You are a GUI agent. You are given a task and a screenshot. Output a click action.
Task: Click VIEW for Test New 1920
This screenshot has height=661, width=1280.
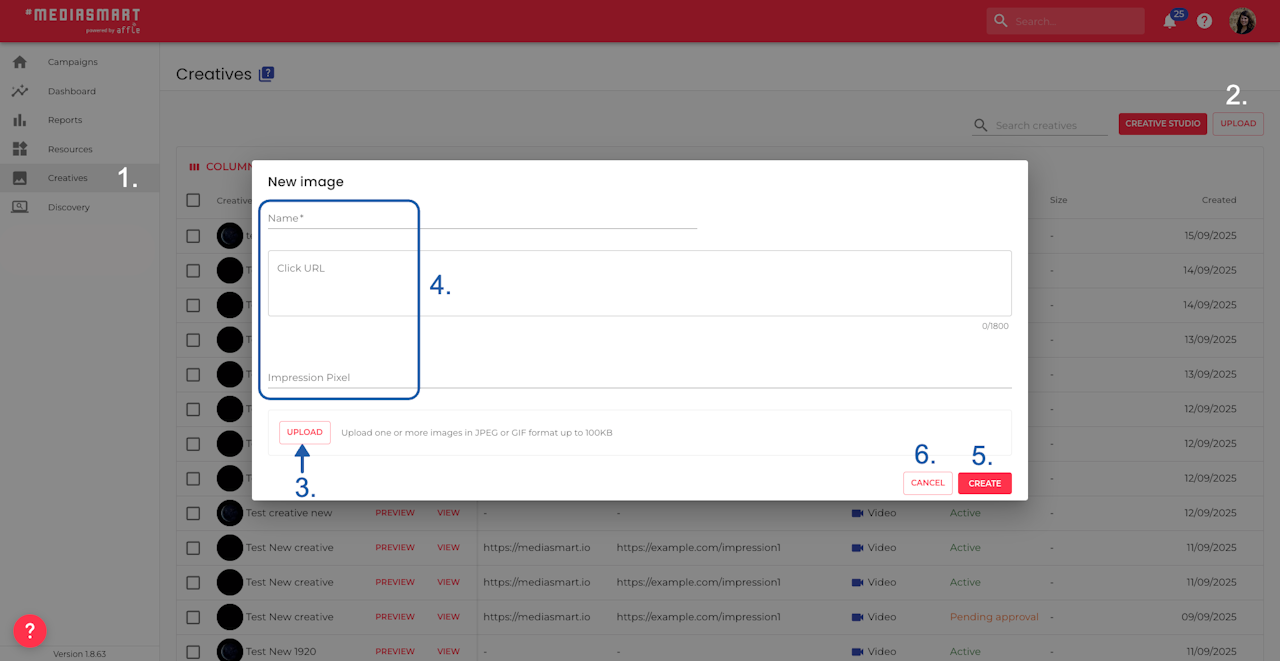pyautogui.click(x=448, y=651)
